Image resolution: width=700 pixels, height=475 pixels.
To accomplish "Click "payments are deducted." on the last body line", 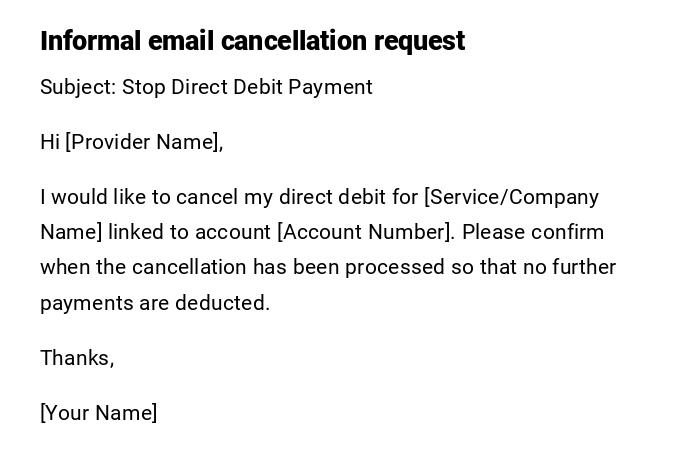I will [x=155, y=303].
